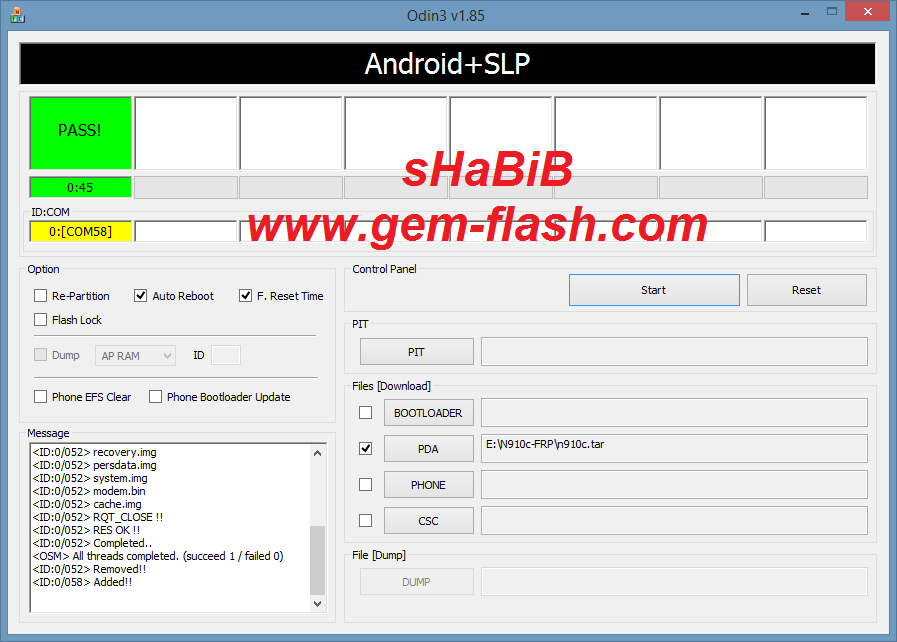The height and width of the screenshot is (642, 897).
Task: Select the 'Added!!' log line
Action: pyautogui.click(x=82, y=582)
